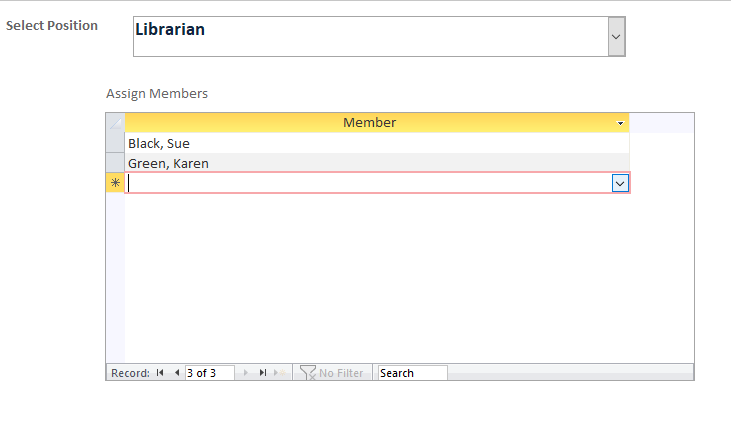This screenshot has height=429, width=731.
Task: Click the Member column header
Action: (369, 123)
